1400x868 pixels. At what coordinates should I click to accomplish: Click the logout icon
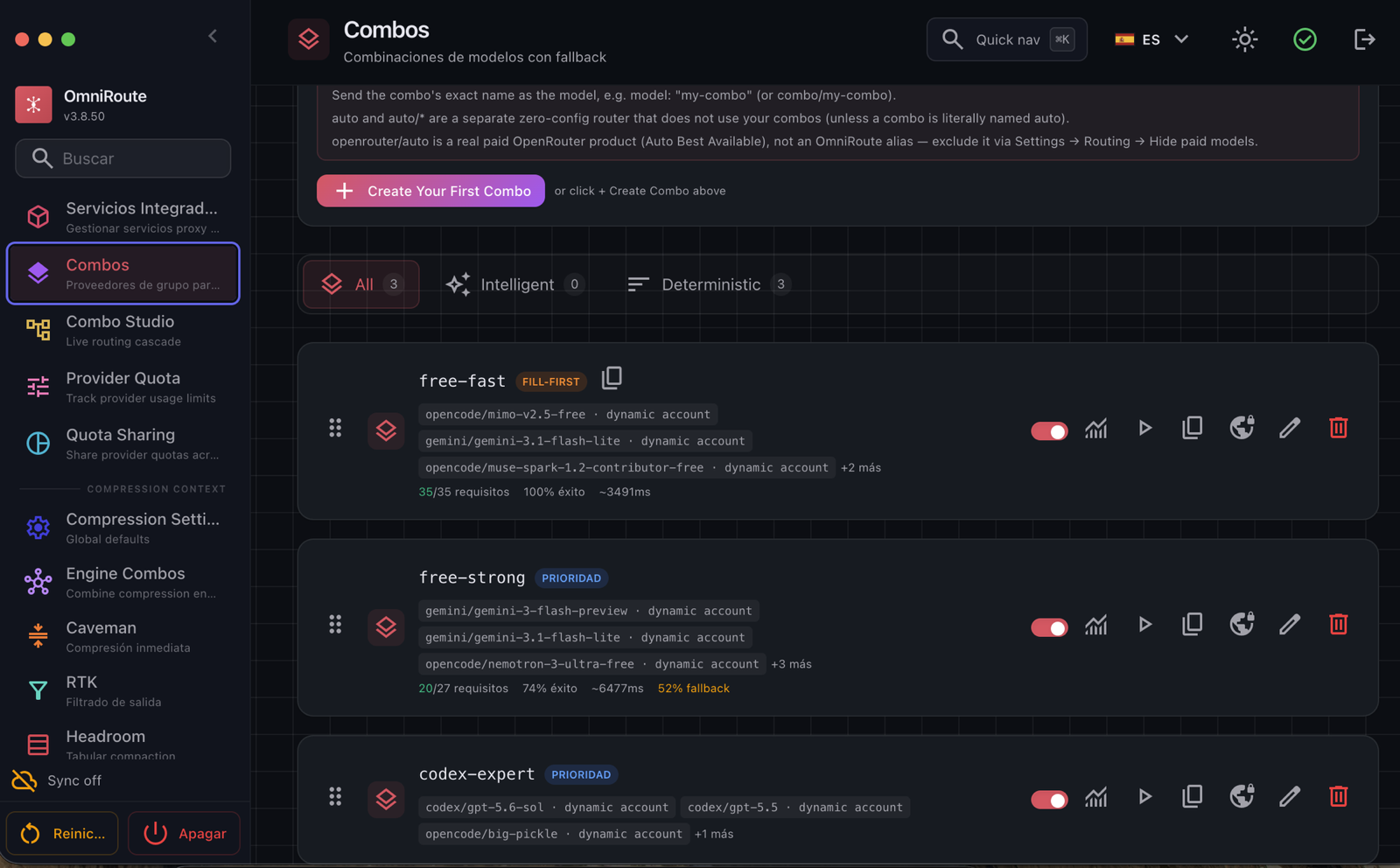click(x=1364, y=39)
